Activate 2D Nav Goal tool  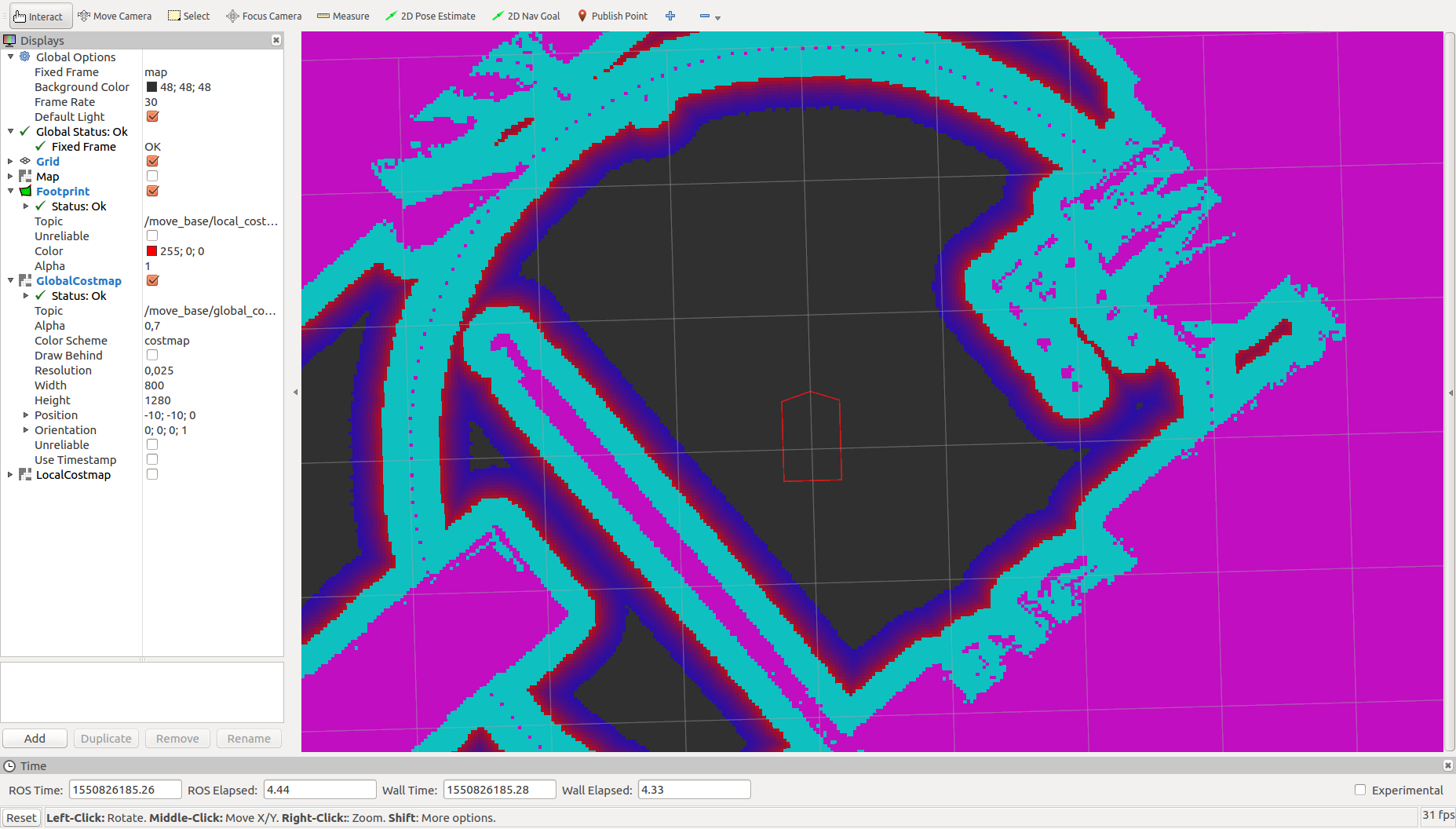point(526,16)
